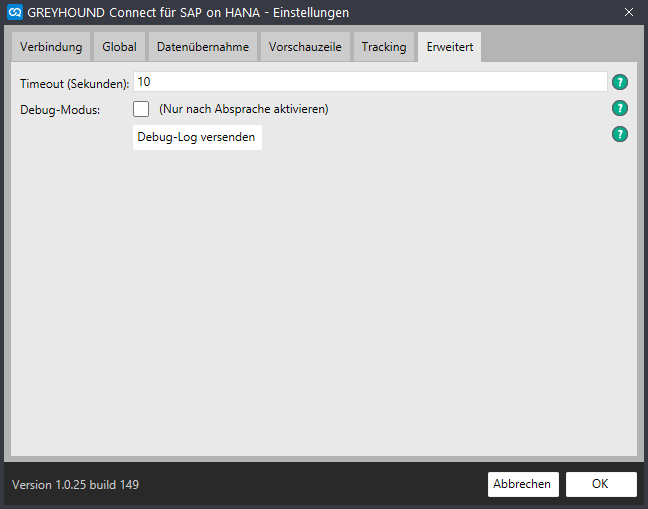The image size is (648, 509).
Task: Click the 'Debug-Modus:' label
Action: [60, 110]
